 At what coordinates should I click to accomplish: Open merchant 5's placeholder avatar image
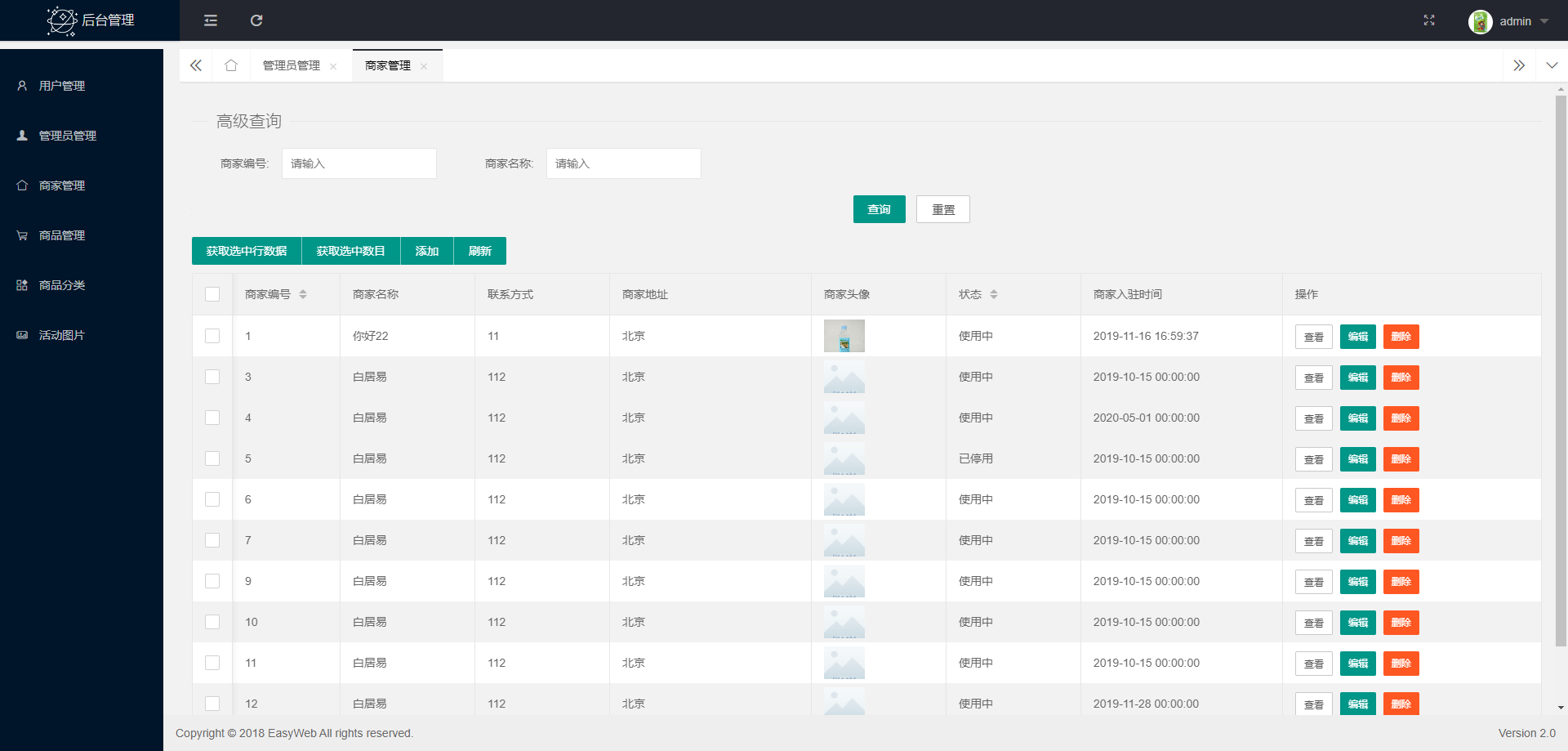click(844, 458)
